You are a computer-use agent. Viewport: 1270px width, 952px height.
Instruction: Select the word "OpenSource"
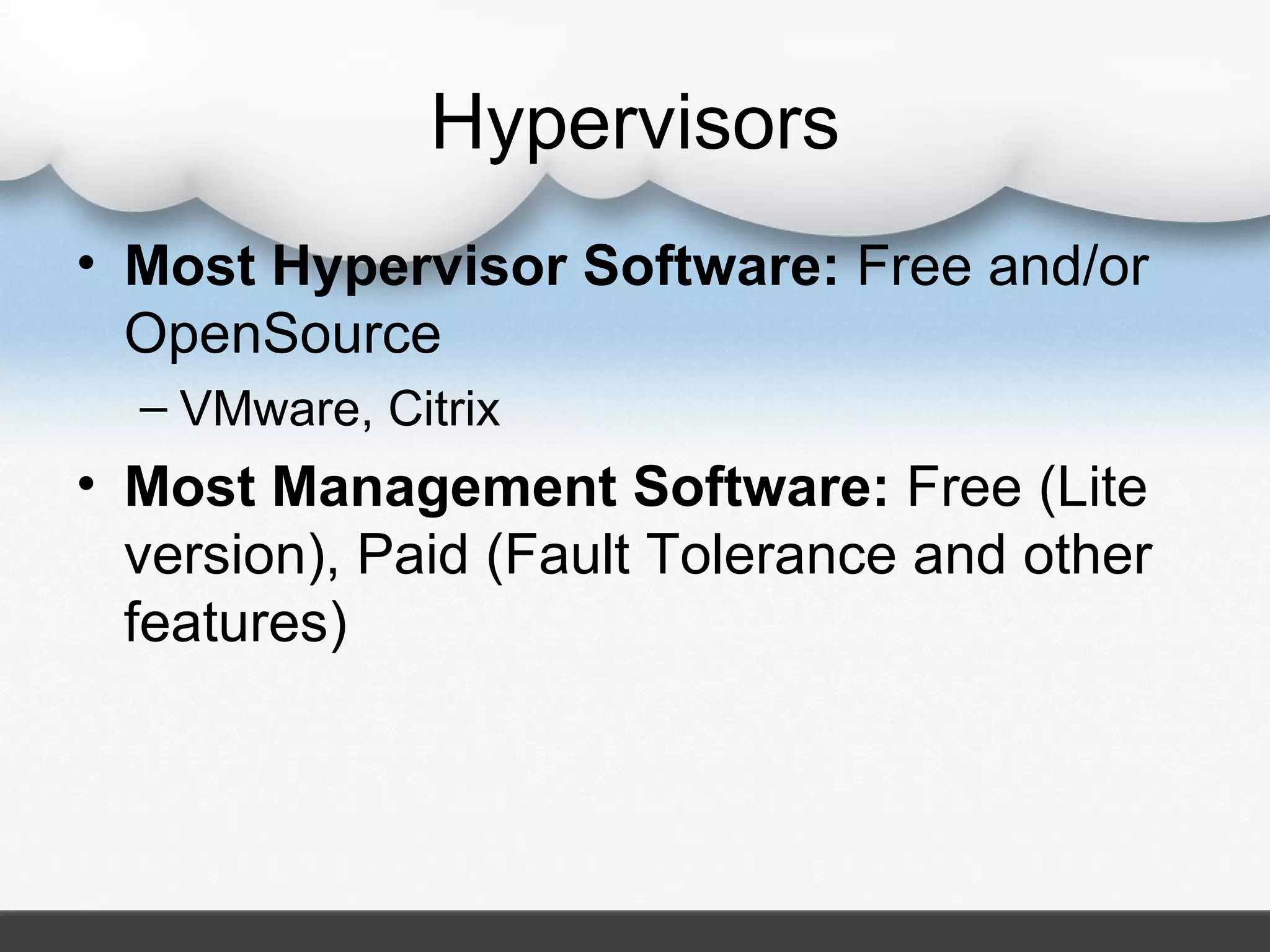(283, 335)
